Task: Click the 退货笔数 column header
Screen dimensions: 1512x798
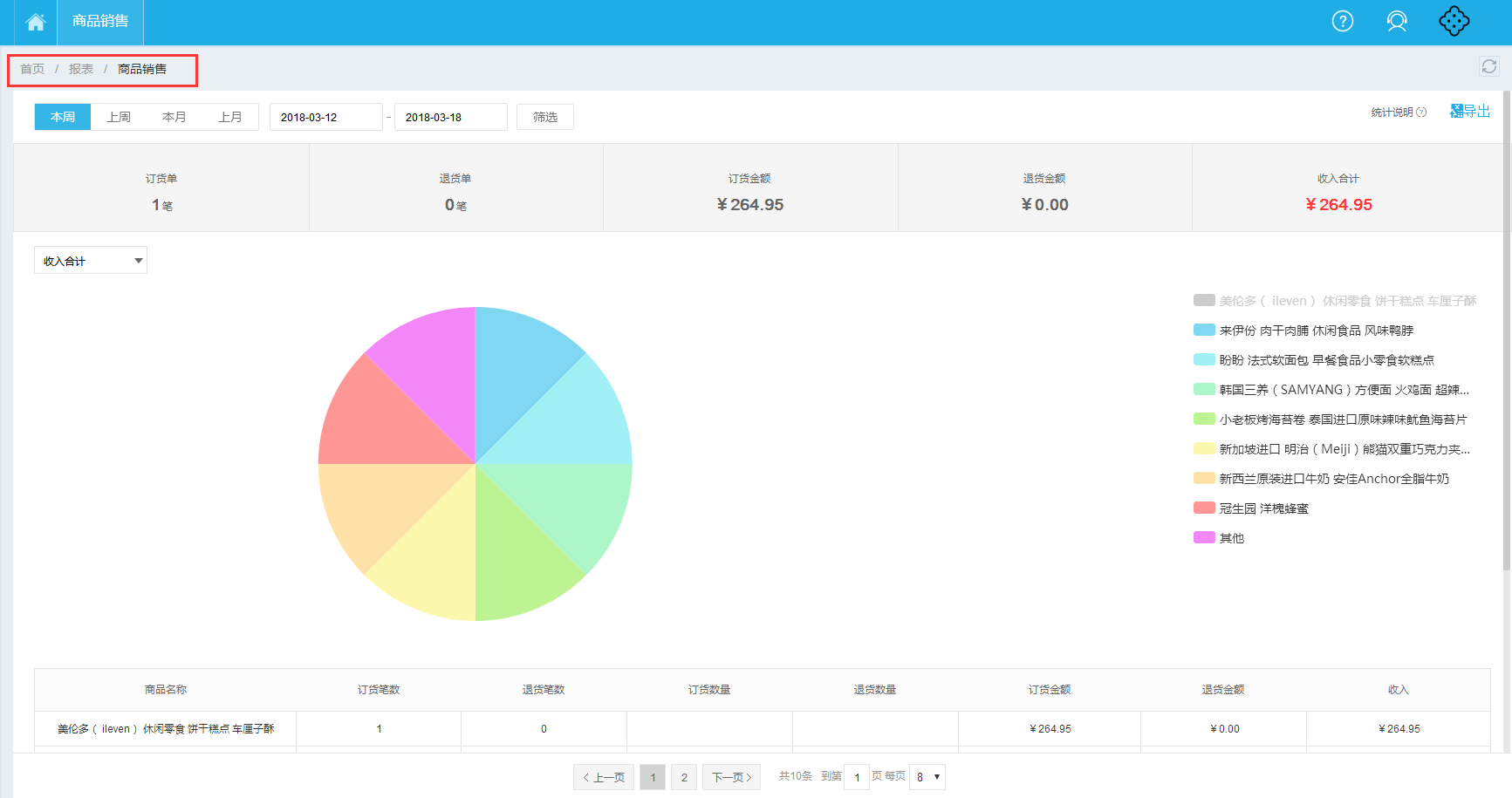Action: (544, 690)
